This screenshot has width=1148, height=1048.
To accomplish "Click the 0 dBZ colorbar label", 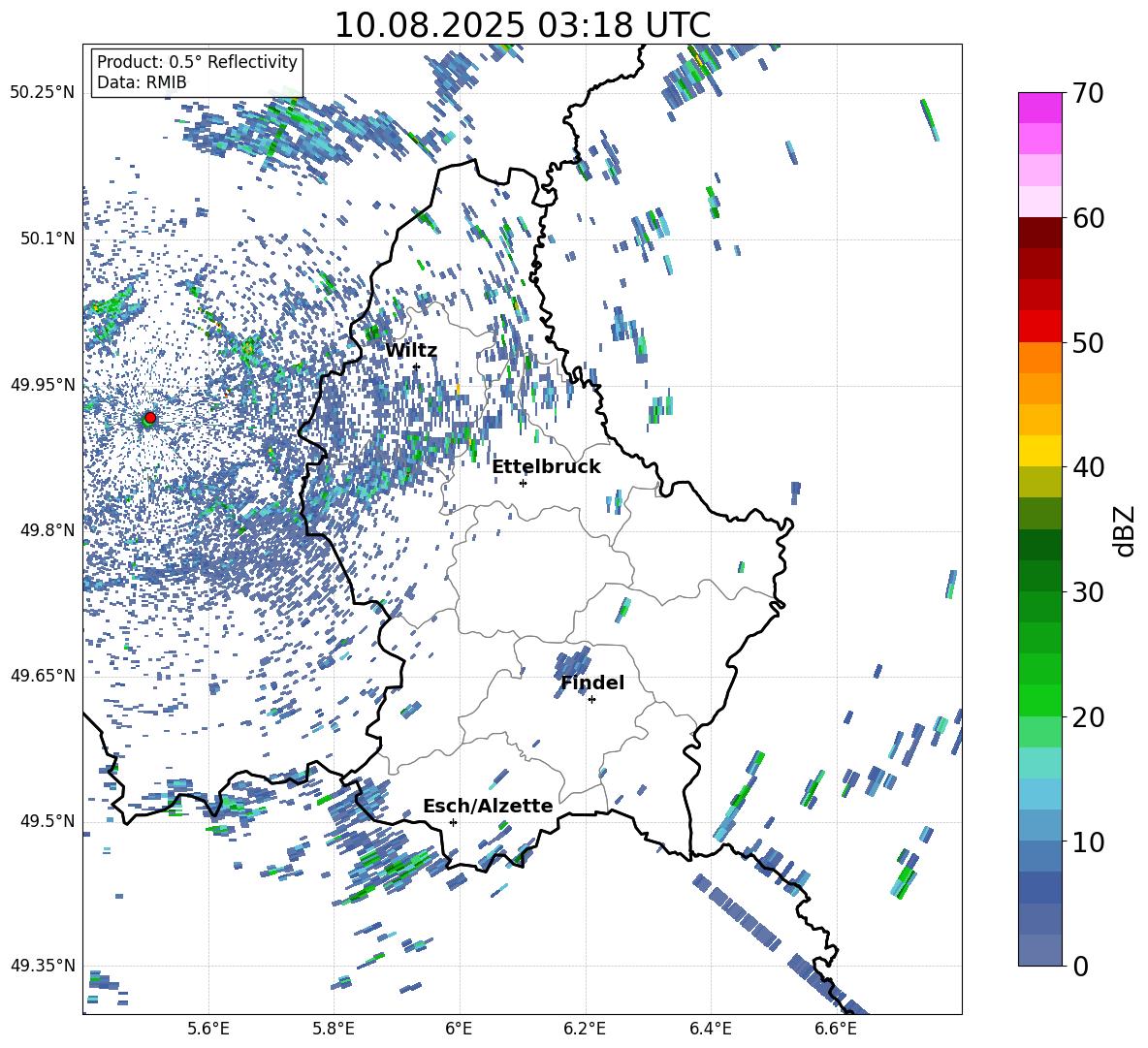I will tap(1081, 967).
